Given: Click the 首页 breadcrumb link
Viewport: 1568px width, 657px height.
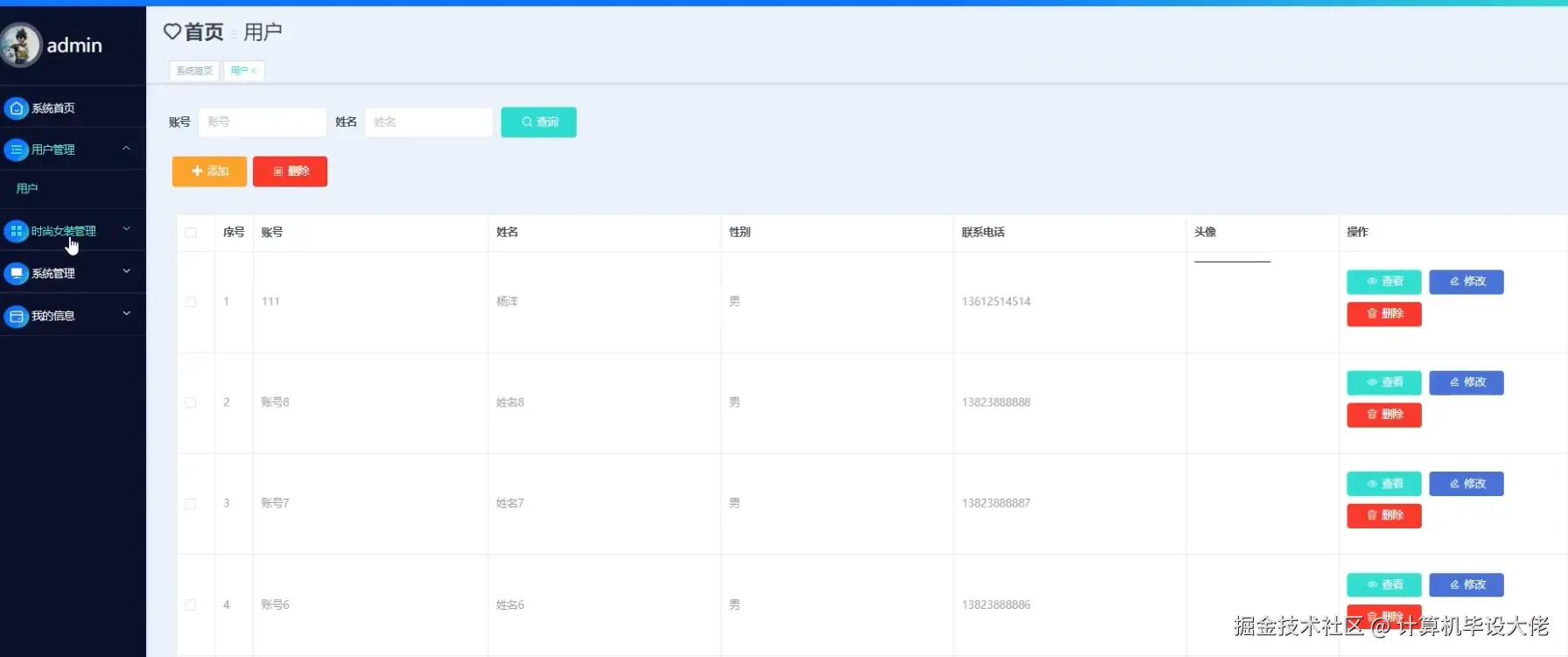Looking at the screenshot, I should (204, 32).
